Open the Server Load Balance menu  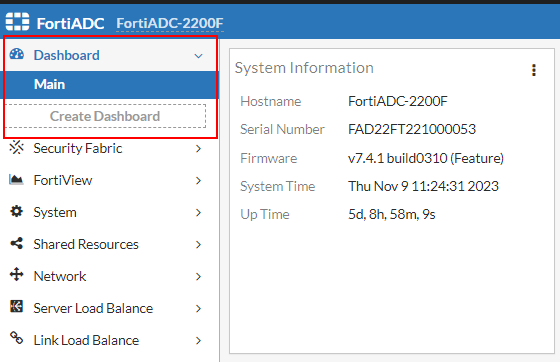click(109, 308)
